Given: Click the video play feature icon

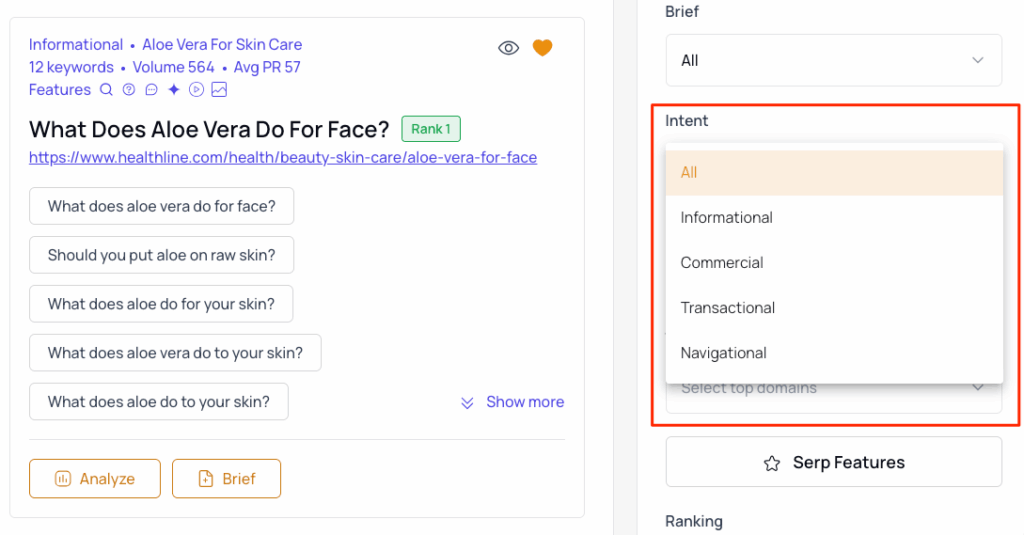Looking at the screenshot, I should click(x=196, y=90).
